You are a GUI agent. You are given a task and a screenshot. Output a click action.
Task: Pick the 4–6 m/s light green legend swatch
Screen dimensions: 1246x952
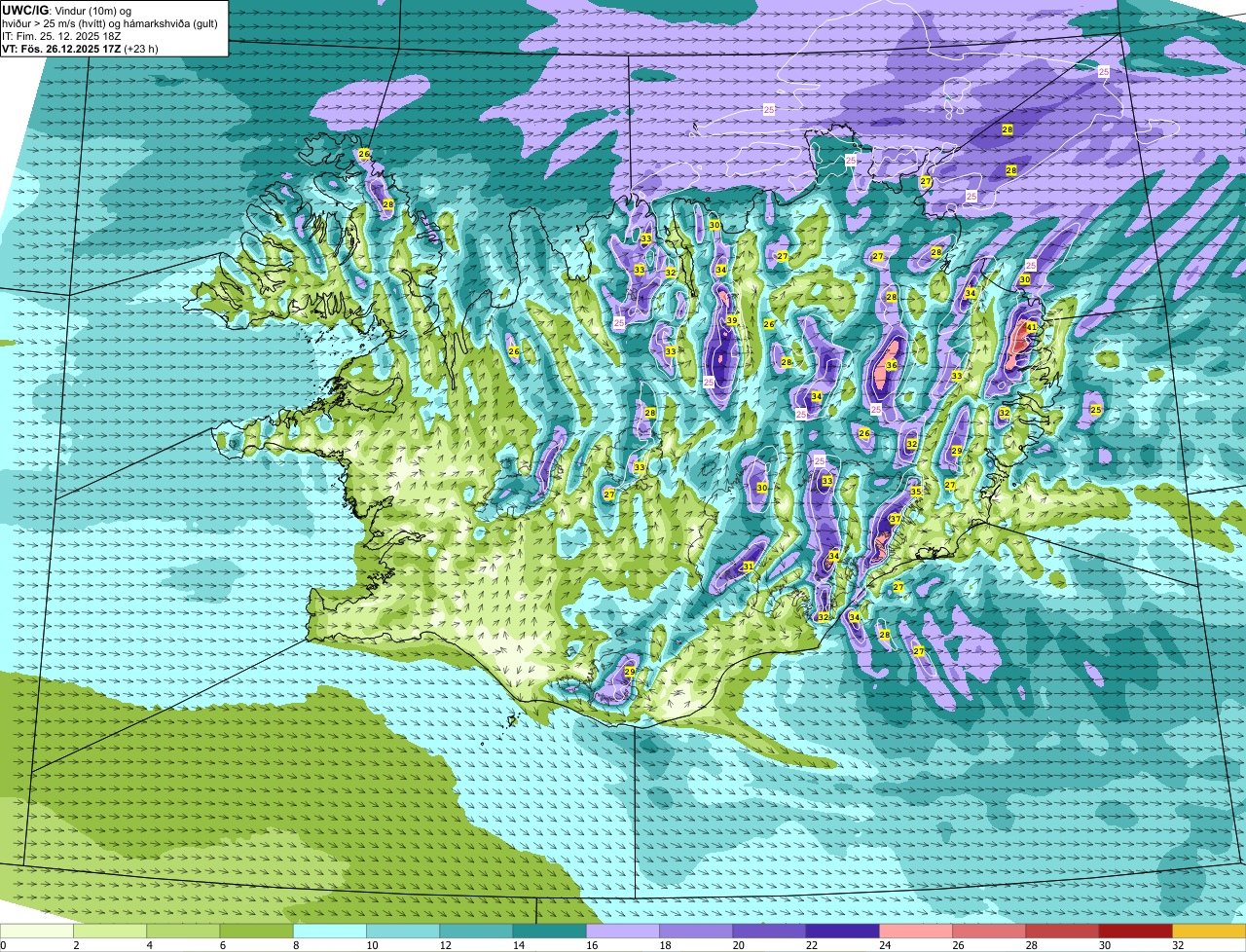183,931
